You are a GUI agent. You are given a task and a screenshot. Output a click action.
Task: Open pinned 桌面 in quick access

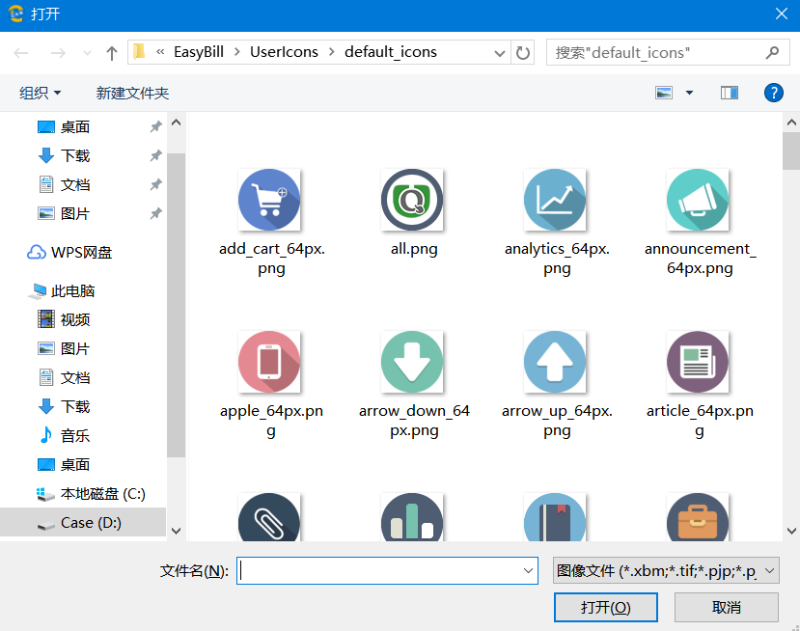pos(75,127)
